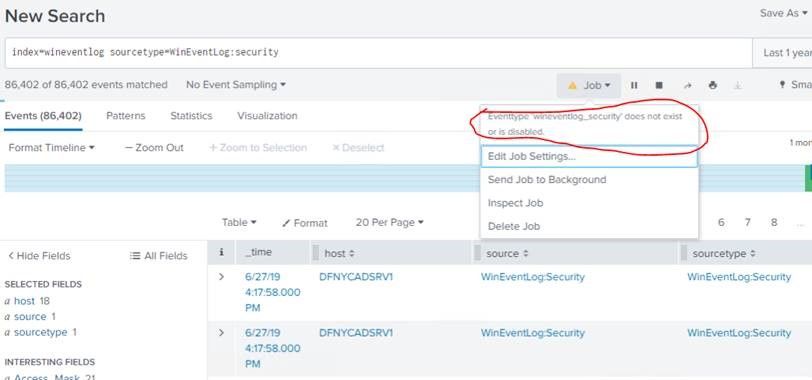
Task: Sort by source column header
Action: point(508,254)
